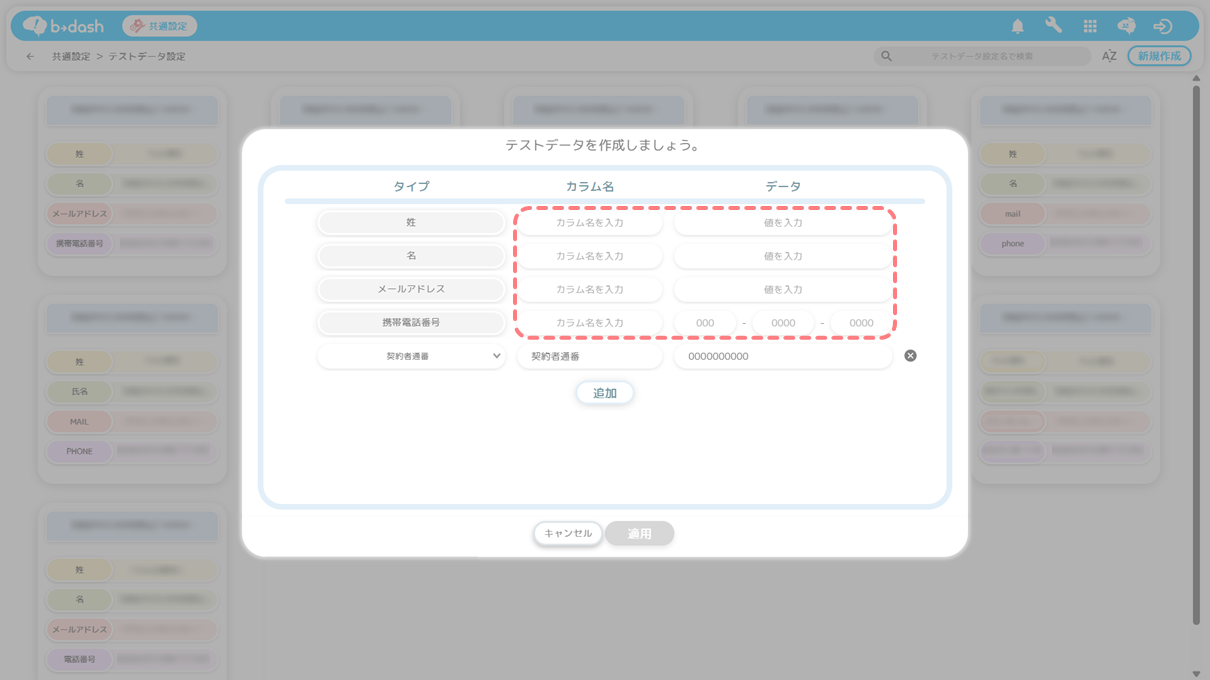The image size is (1210, 680).
Task: Click the 共通設定 header tab
Action: 160,26
